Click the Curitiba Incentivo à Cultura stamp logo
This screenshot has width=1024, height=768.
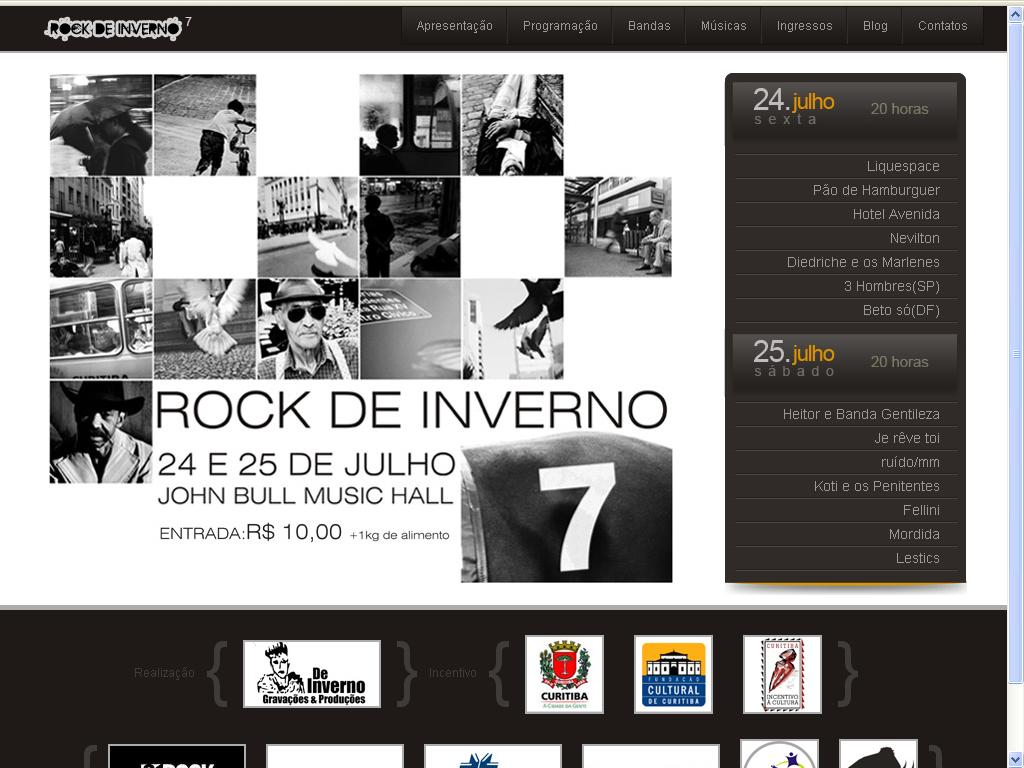pyautogui.click(x=781, y=674)
